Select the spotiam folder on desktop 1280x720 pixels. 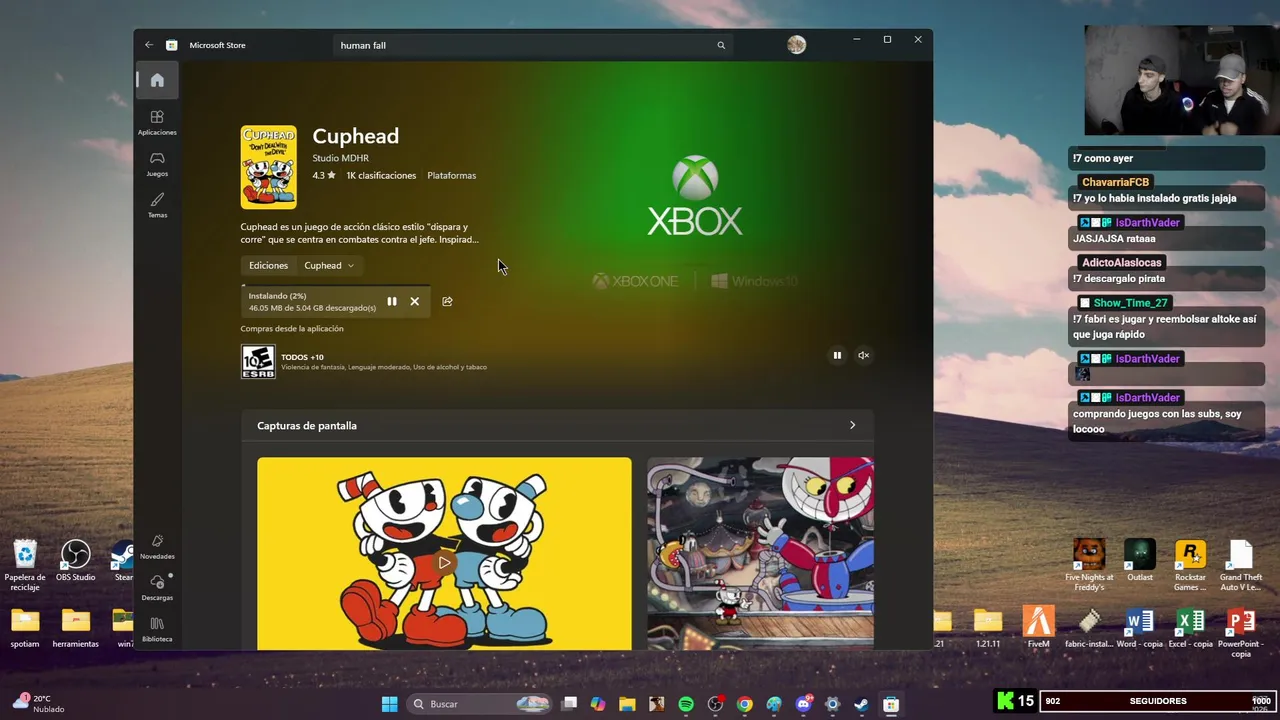click(25, 629)
